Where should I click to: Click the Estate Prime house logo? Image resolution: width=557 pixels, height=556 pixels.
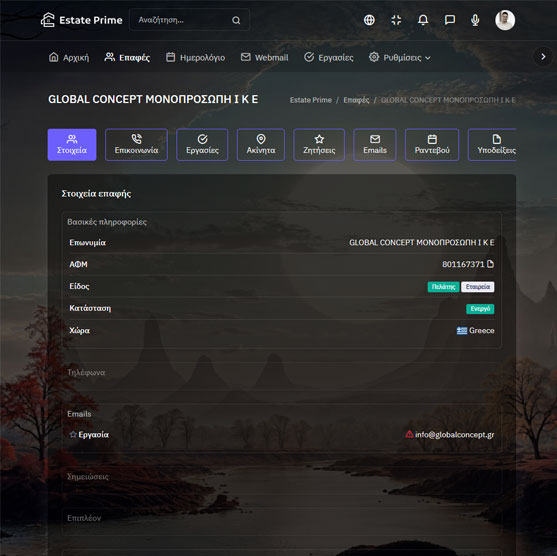pyautogui.click(x=48, y=20)
